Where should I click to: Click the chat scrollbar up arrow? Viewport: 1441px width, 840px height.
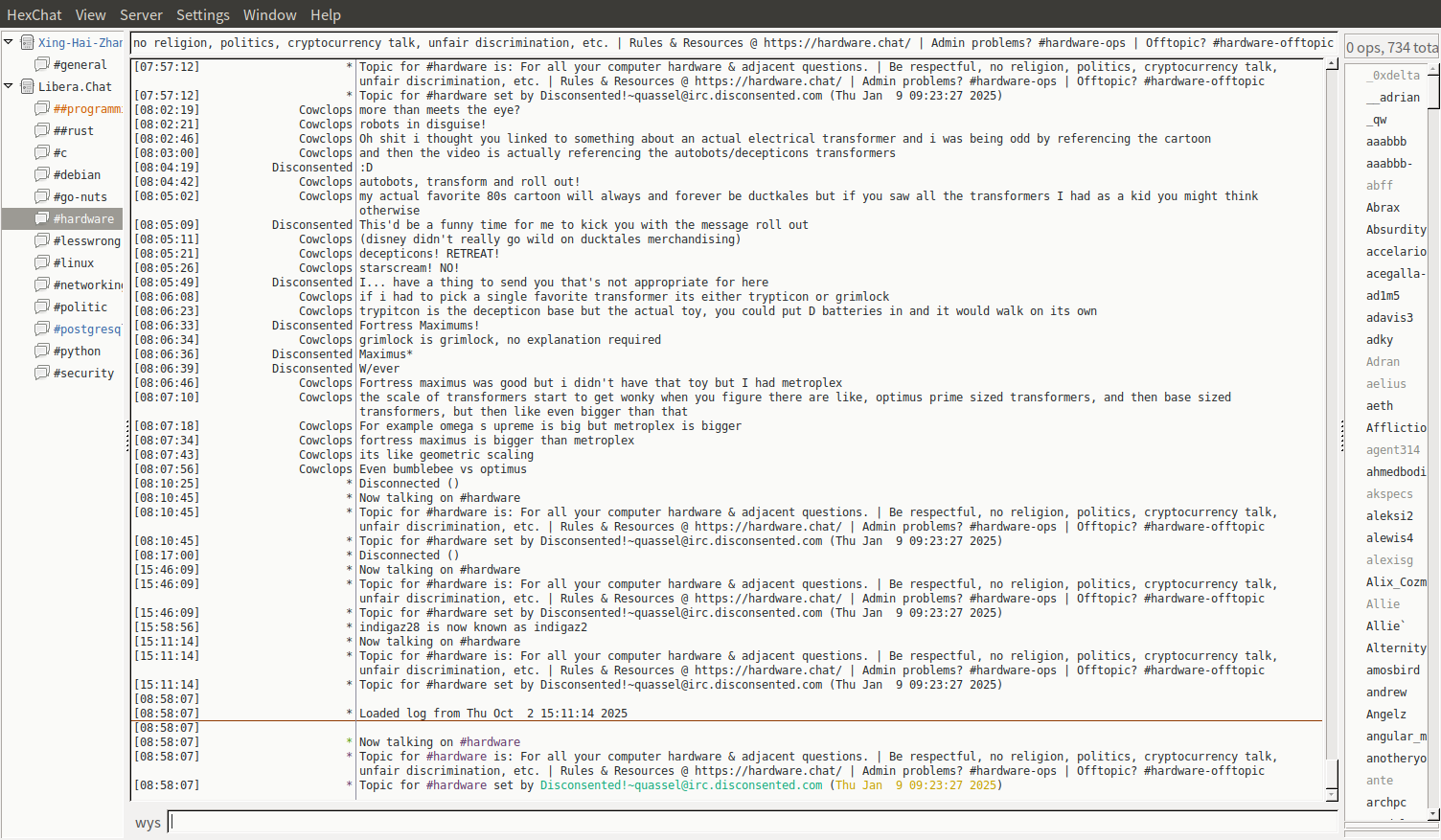coord(1332,64)
